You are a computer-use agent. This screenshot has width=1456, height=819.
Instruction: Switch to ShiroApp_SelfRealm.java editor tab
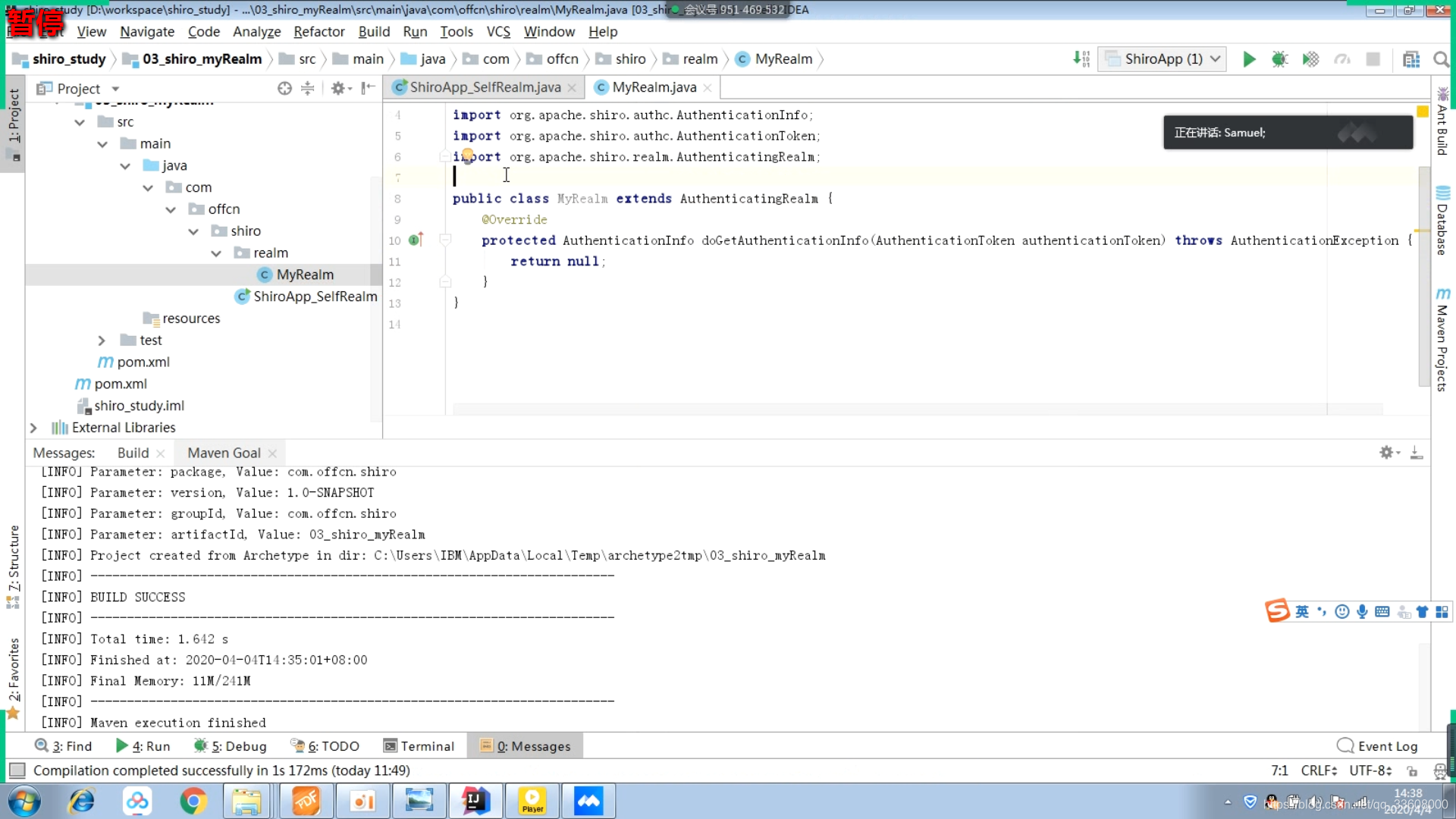tap(485, 87)
